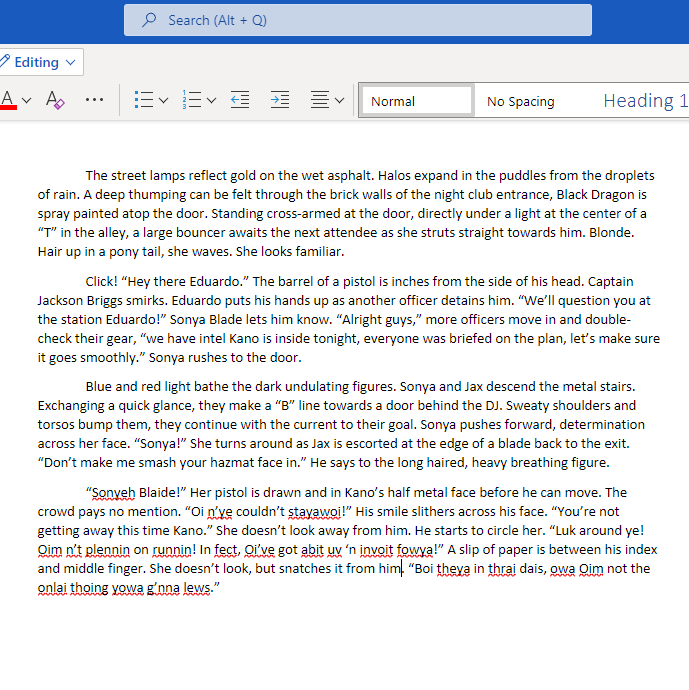Click the magnifier icon in search box

tap(149, 20)
